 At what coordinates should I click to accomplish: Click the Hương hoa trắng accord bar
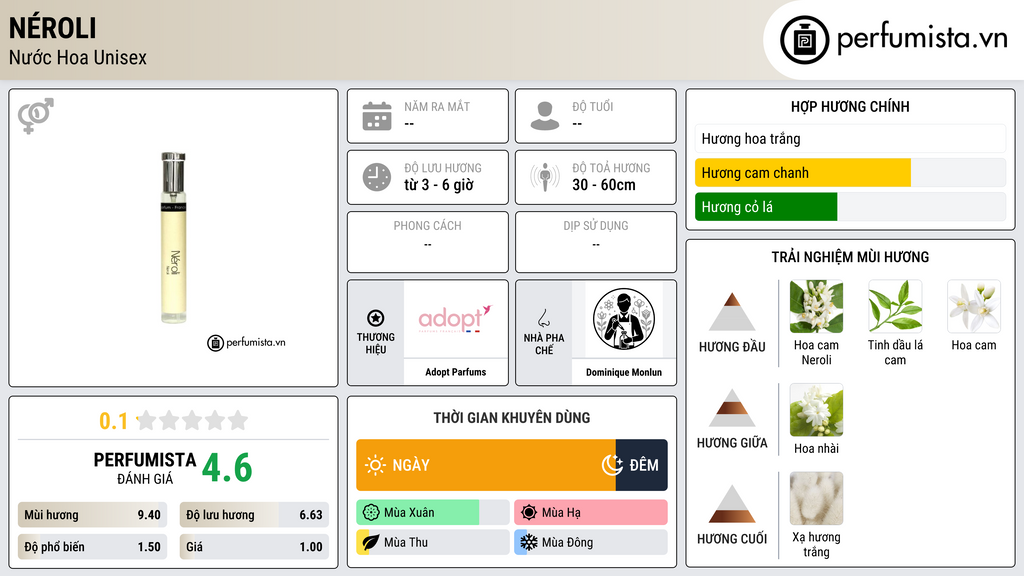pos(850,138)
